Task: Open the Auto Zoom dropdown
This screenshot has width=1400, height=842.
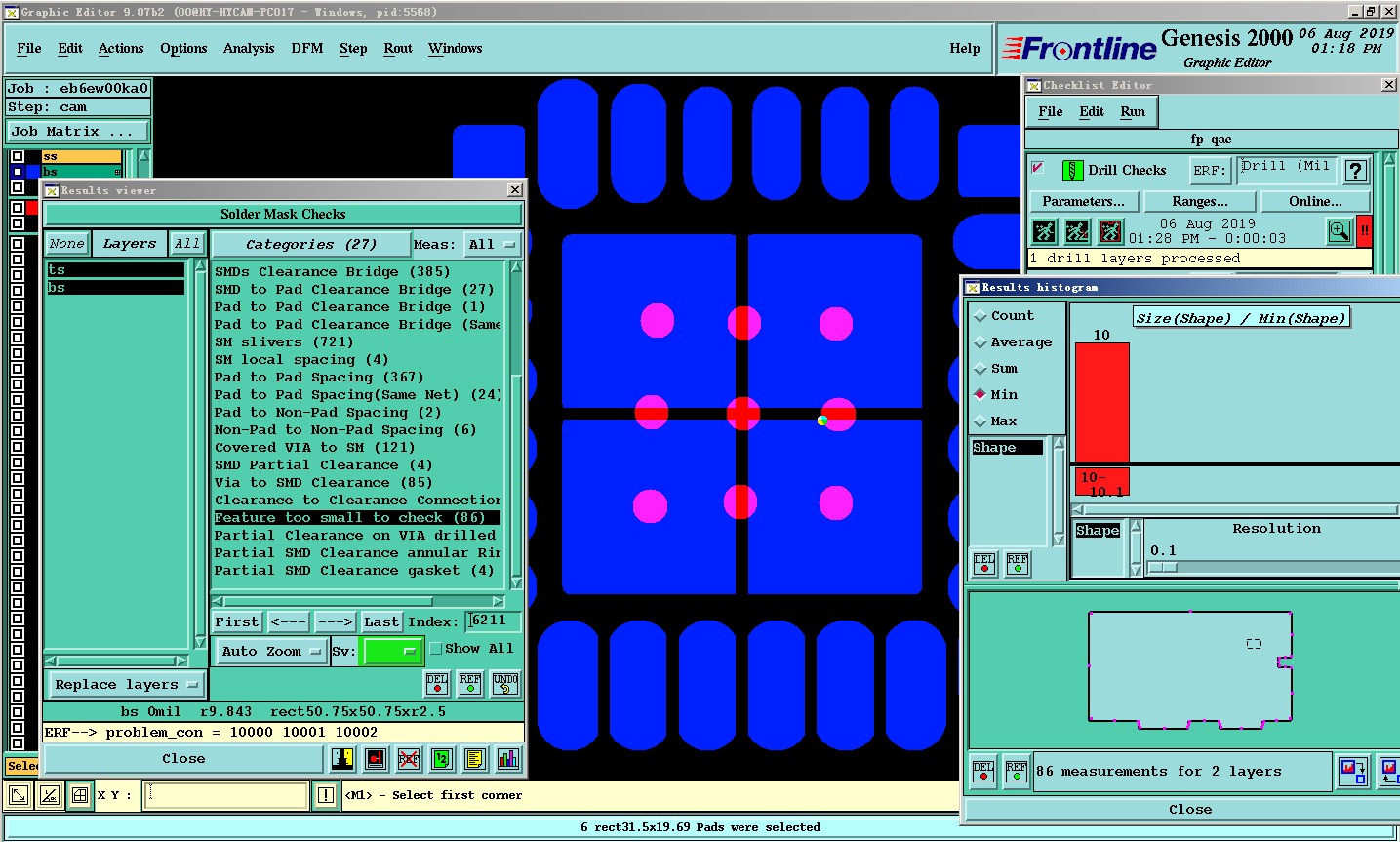Action: pyautogui.click(x=270, y=651)
